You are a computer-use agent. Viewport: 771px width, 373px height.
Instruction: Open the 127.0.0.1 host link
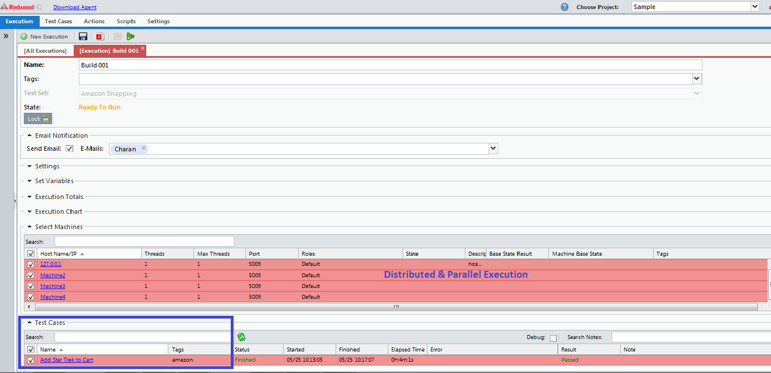(x=51, y=264)
